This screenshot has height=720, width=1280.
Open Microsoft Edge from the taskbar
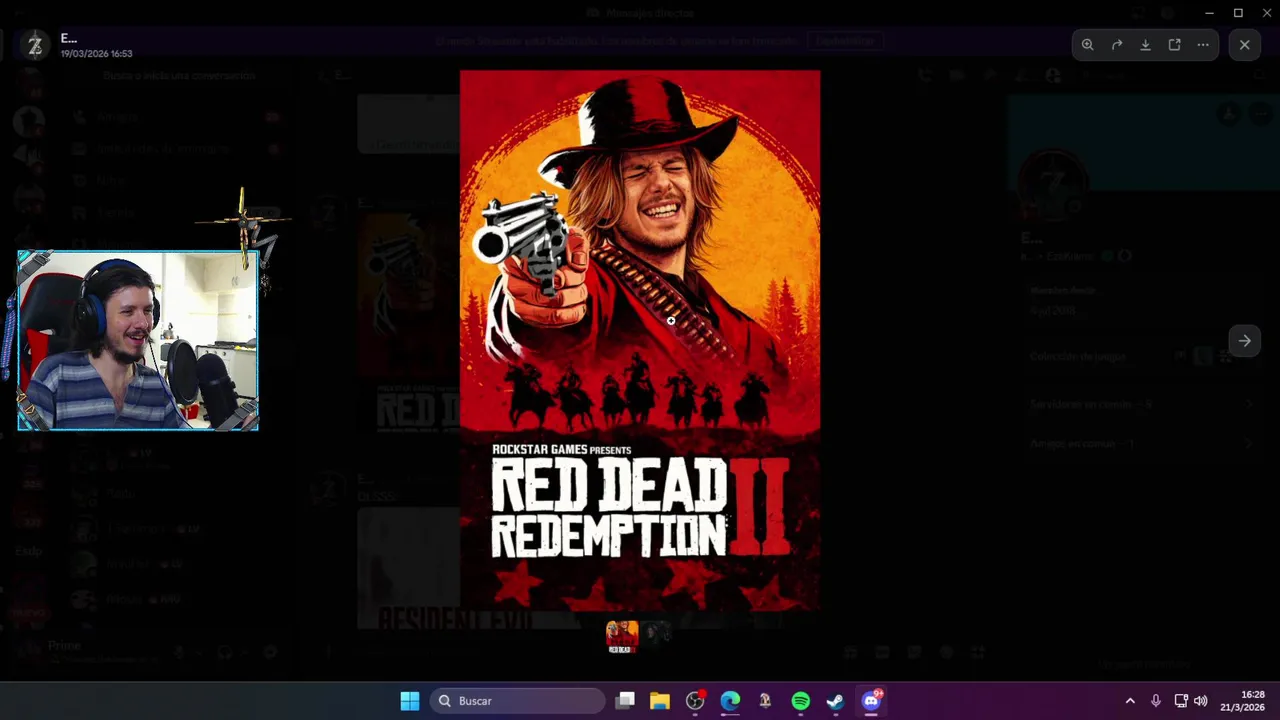(x=730, y=701)
